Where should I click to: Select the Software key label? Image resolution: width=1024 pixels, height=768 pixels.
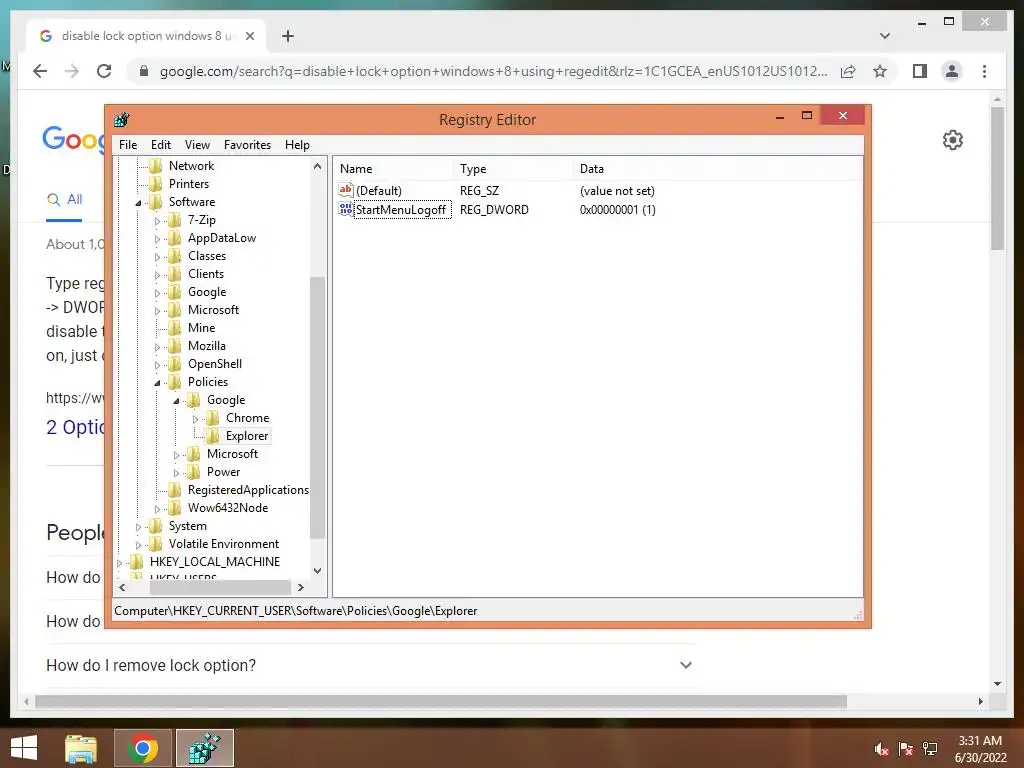click(192, 202)
